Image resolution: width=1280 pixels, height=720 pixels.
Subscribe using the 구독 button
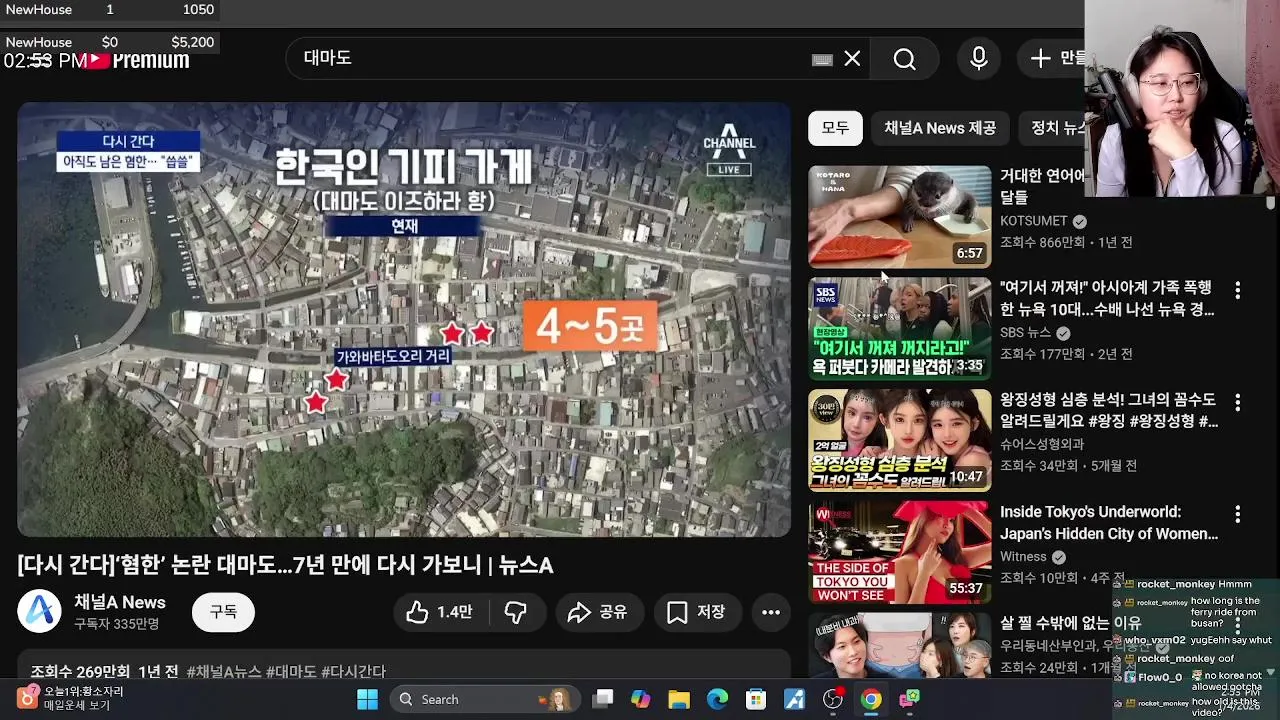[x=223, y=612]
